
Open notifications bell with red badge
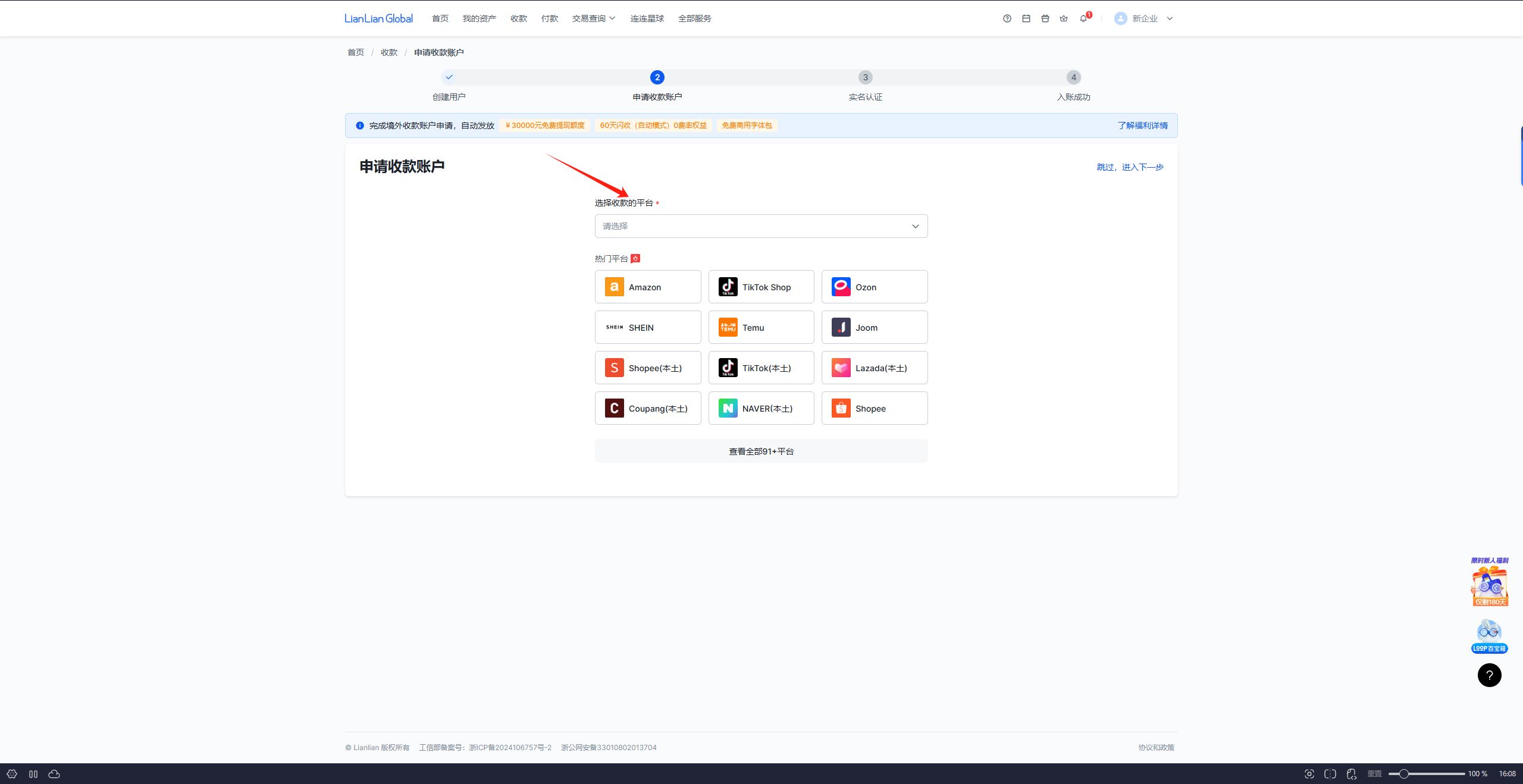coord(1084,18)
